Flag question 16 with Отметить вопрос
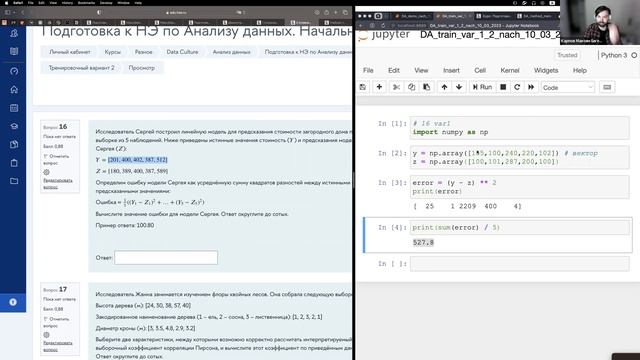The height and width of the screenshot is (360, 640). tap(56, 159)
